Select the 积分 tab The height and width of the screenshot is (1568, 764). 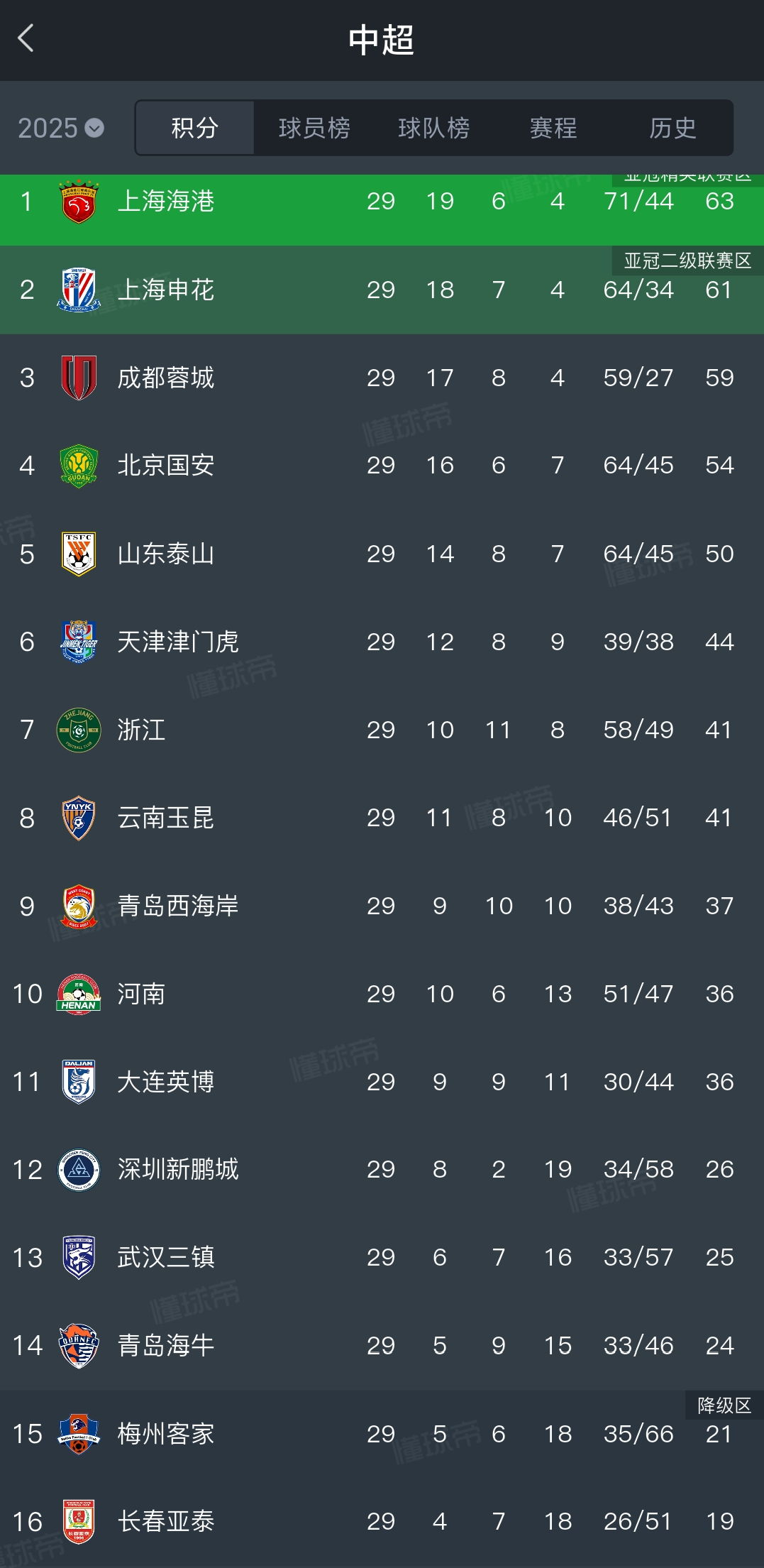[x=194, y=128]
